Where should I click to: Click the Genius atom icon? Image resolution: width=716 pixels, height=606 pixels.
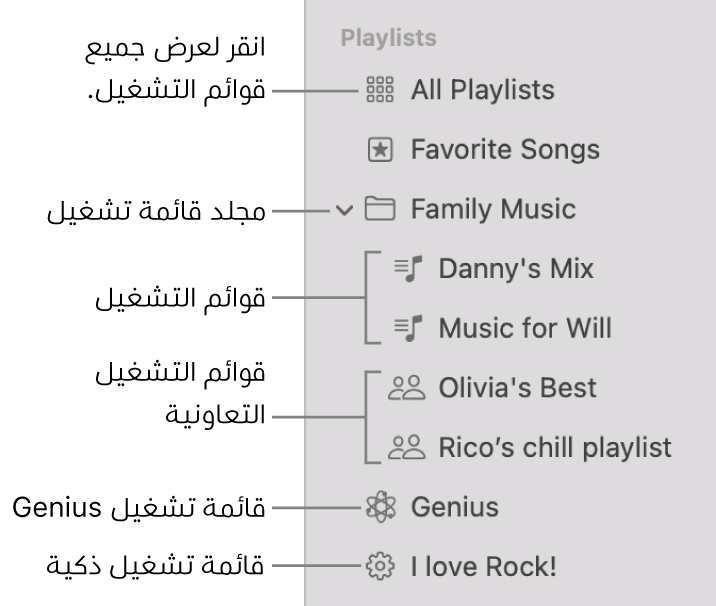click(x=377, y=508)
